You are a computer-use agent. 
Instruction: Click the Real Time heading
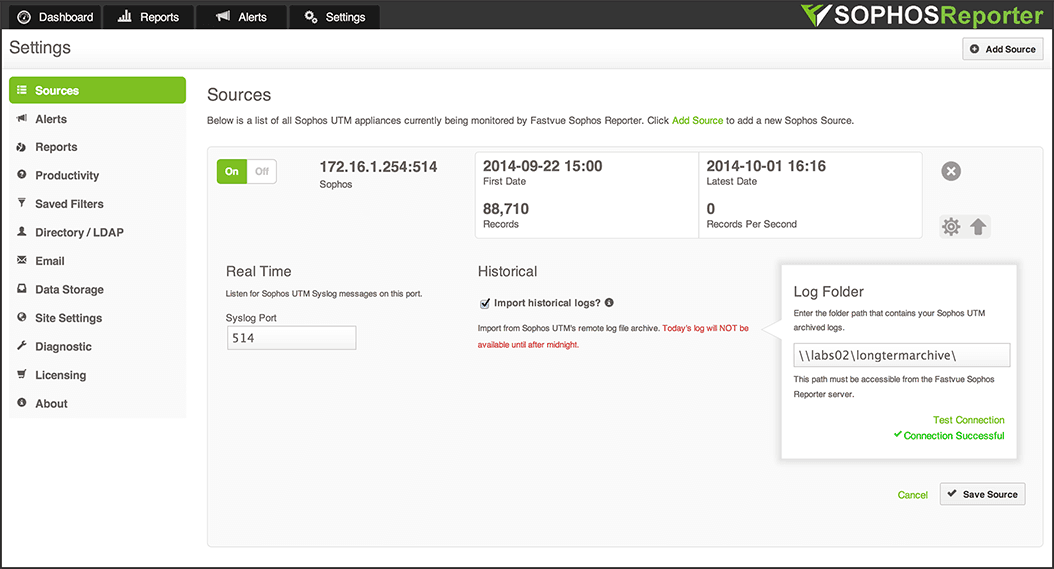pos(259,272)
